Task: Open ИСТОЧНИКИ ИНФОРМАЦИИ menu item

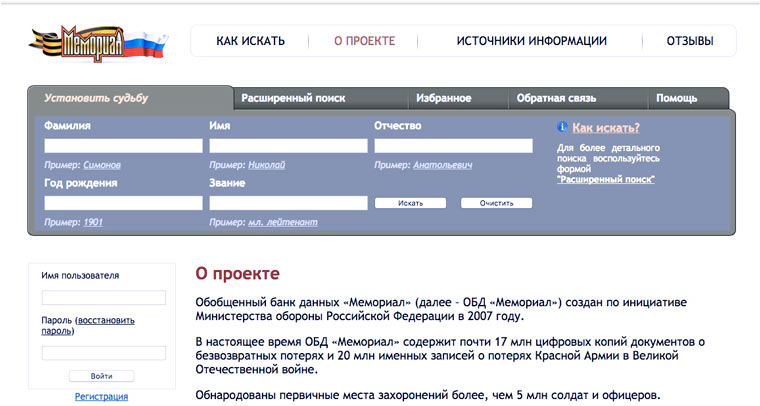Action: pos(532,41)
